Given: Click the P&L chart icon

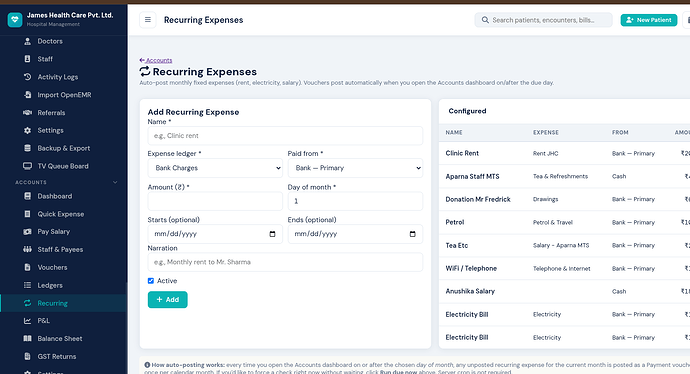Looking at the screenshot, I should click(27, 321).
